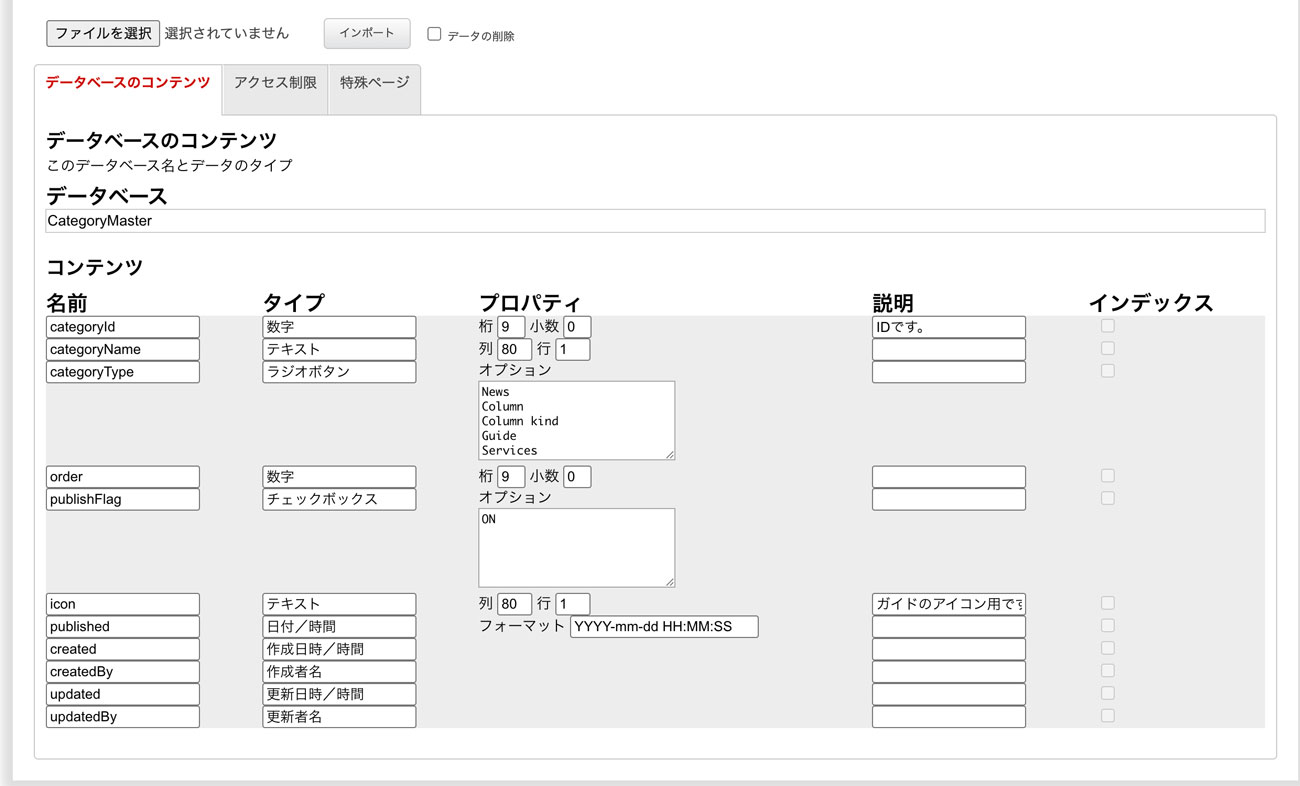Click the ガイドのアイコン用 description field for icon
The width and height of the screenshot is (1300, 786).
tap(948, 603)
